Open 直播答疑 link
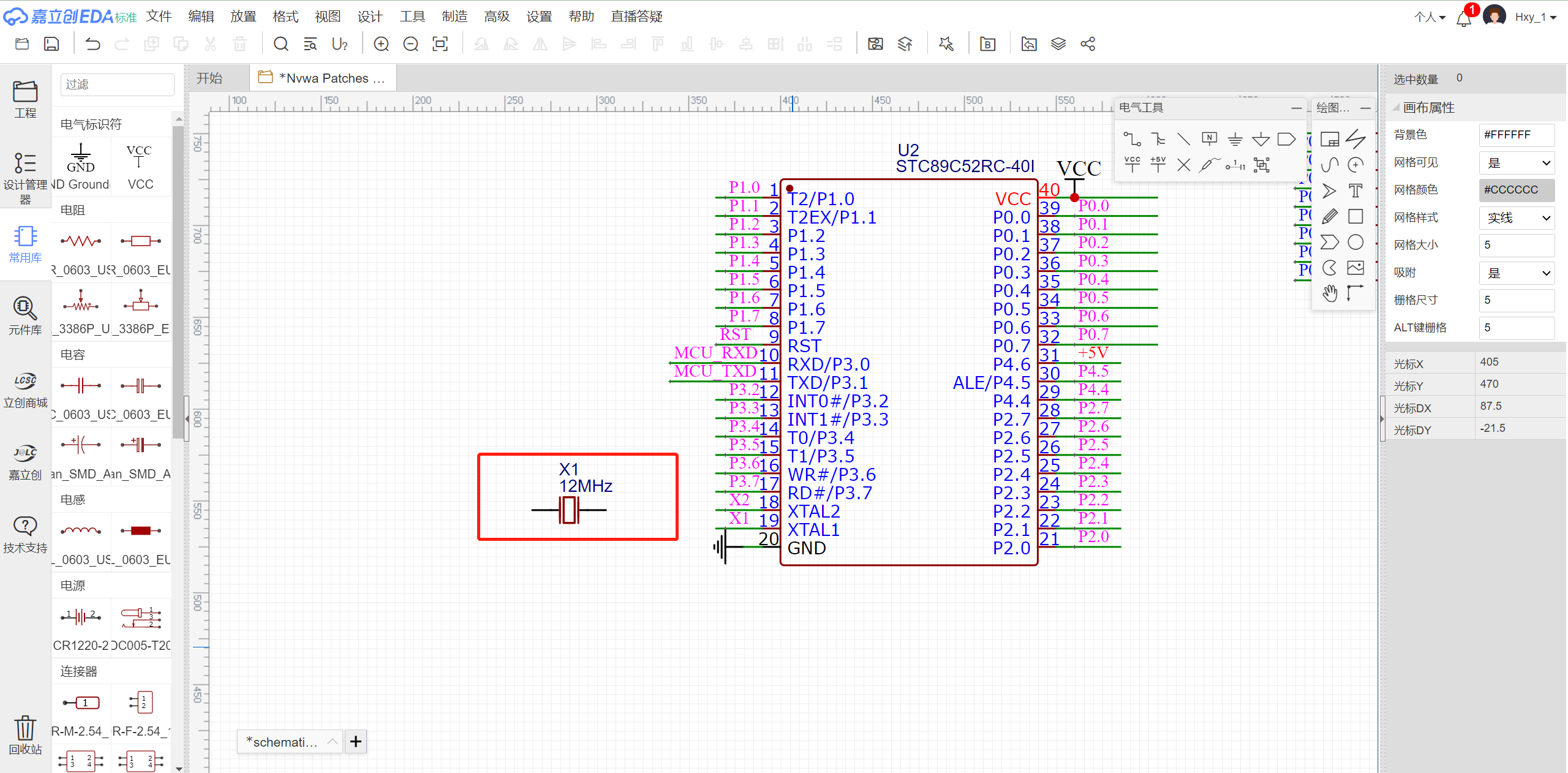 pos(636,17)
